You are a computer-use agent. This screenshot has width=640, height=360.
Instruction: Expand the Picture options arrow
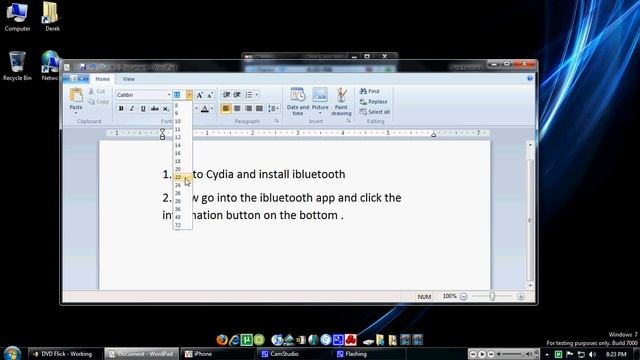320,113
